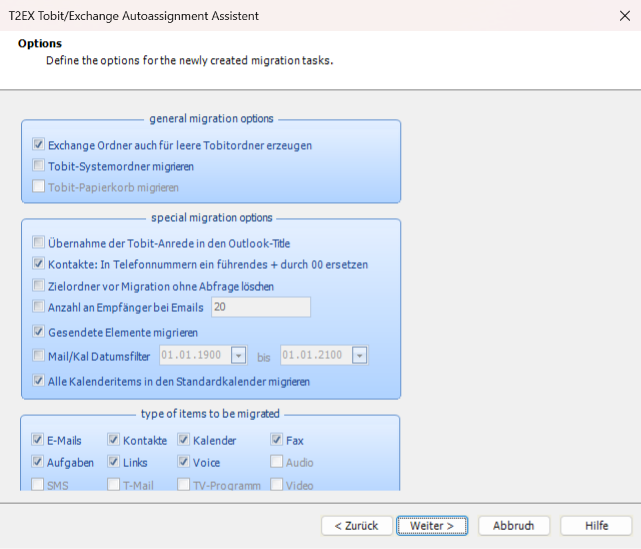Image resolution: width=641 pixels, height=549 pixels.
Task: Proceed with the Weiter button
Action: [432, 526]
